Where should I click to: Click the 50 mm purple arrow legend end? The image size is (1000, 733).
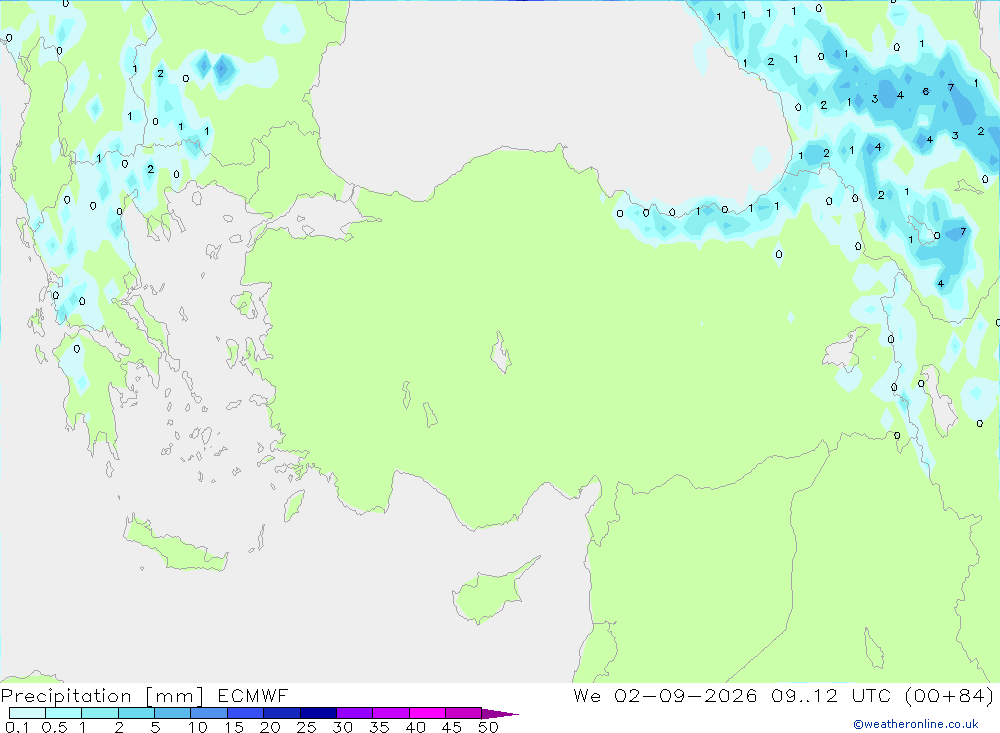pos(499,713)
